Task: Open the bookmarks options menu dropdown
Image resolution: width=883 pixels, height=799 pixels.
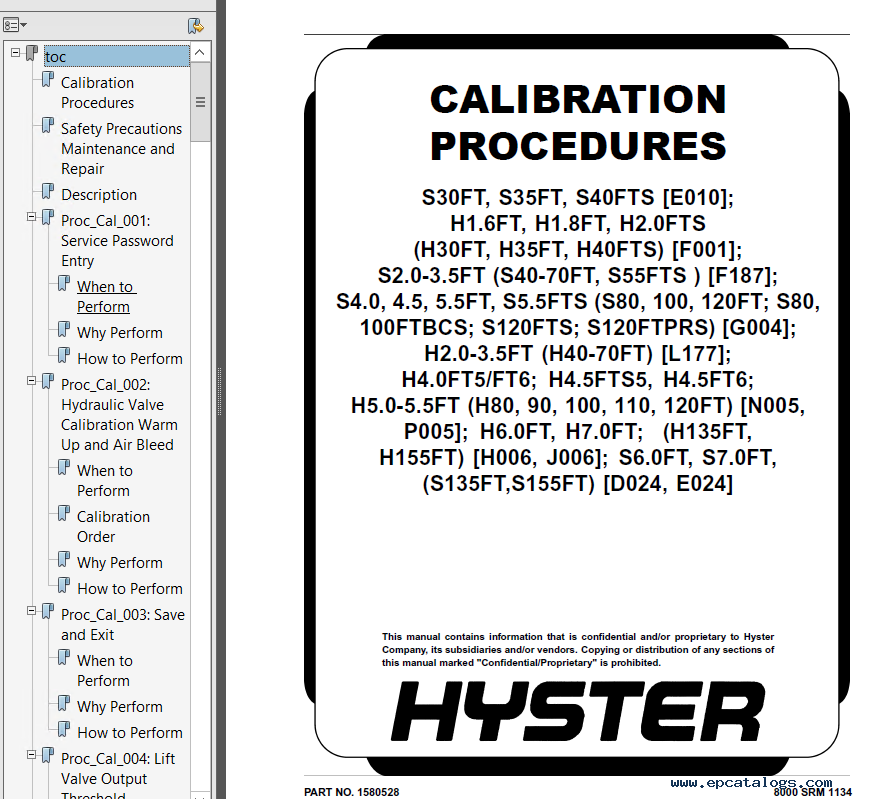Action: click(15, 25)
